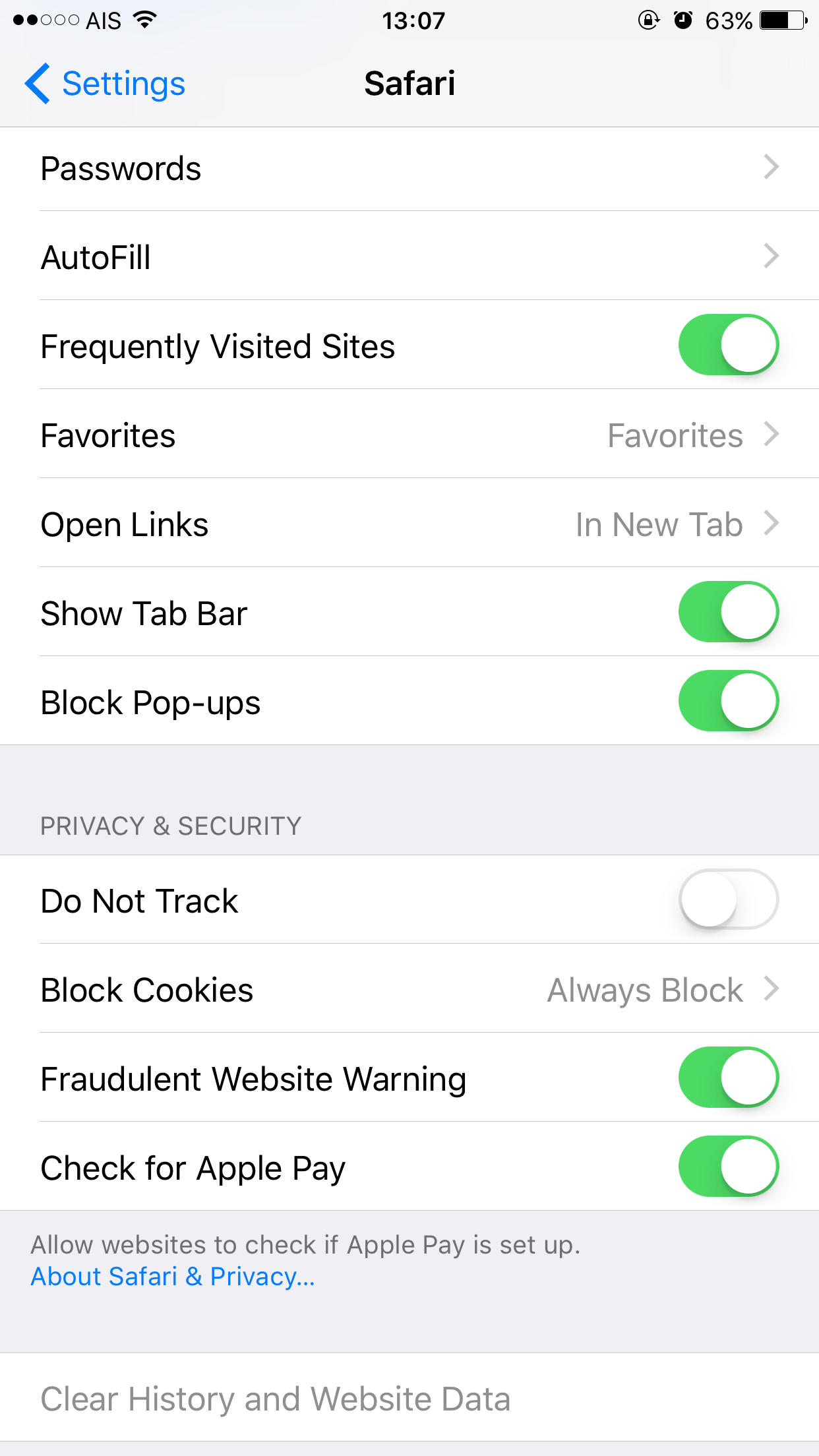Select Clear History and Website Data
Screen dimensions: 819x1456
point(409,1398)
